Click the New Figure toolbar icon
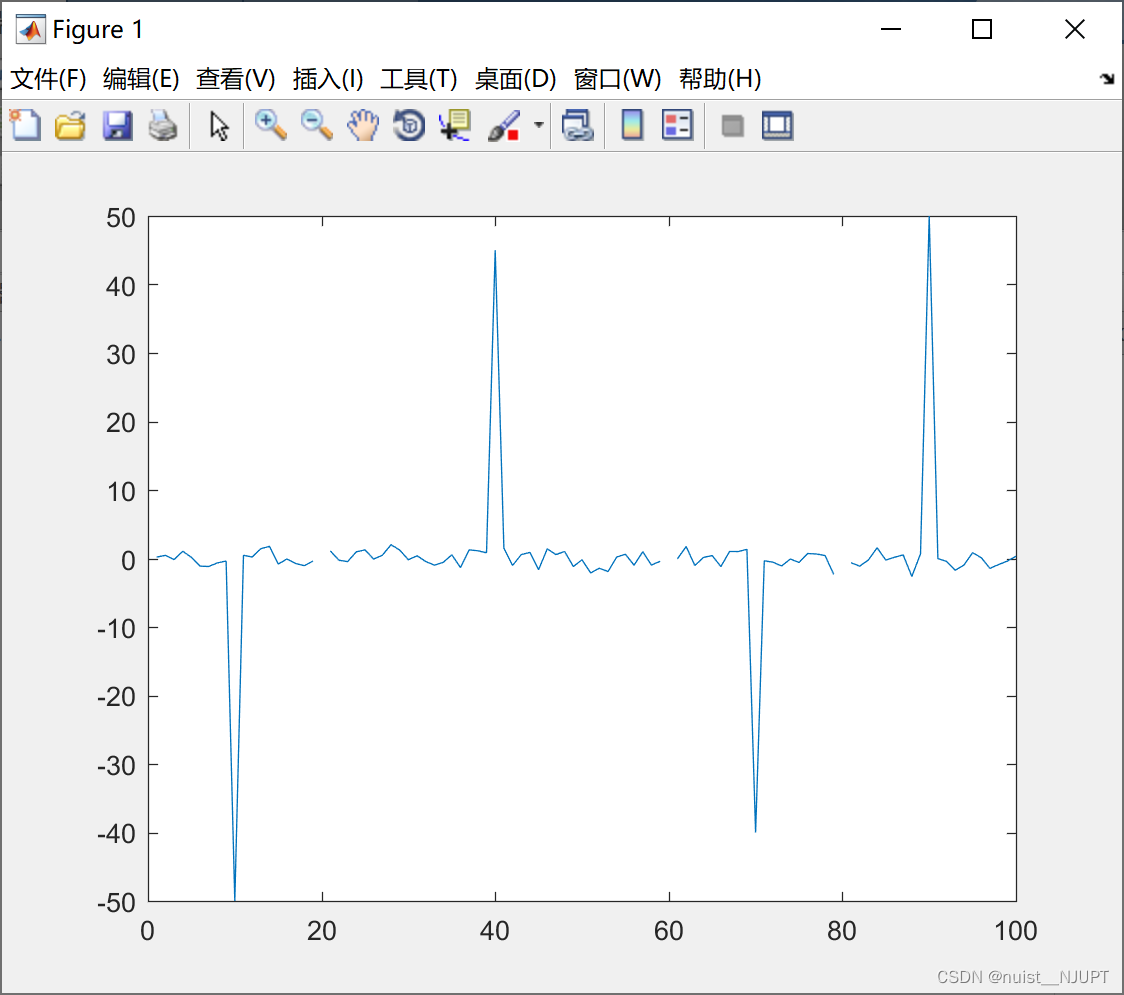 [x=26, y=125]
